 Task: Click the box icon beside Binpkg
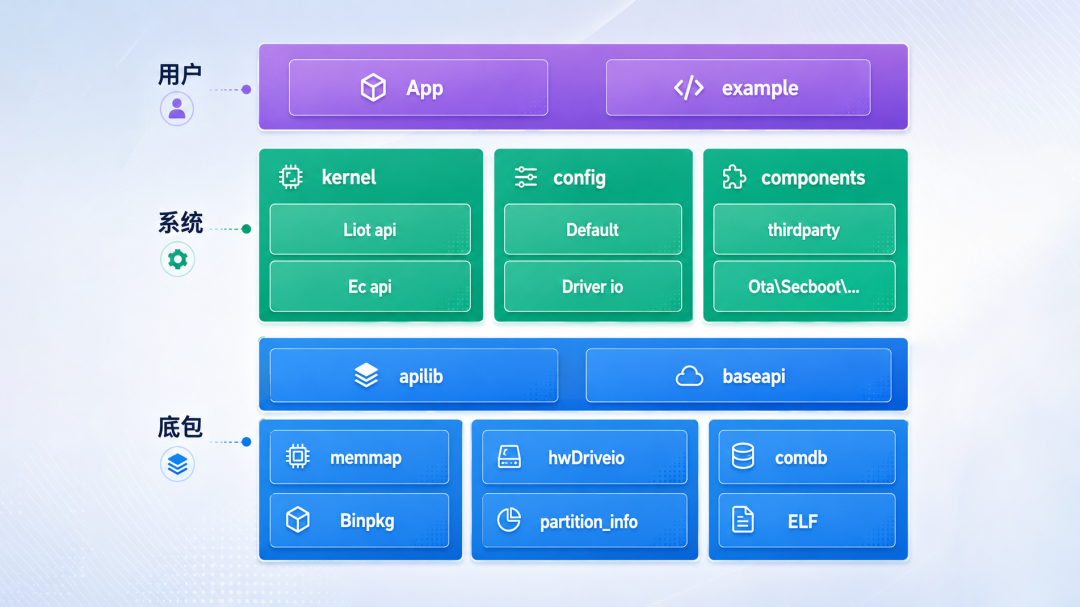tap(298, 519)
